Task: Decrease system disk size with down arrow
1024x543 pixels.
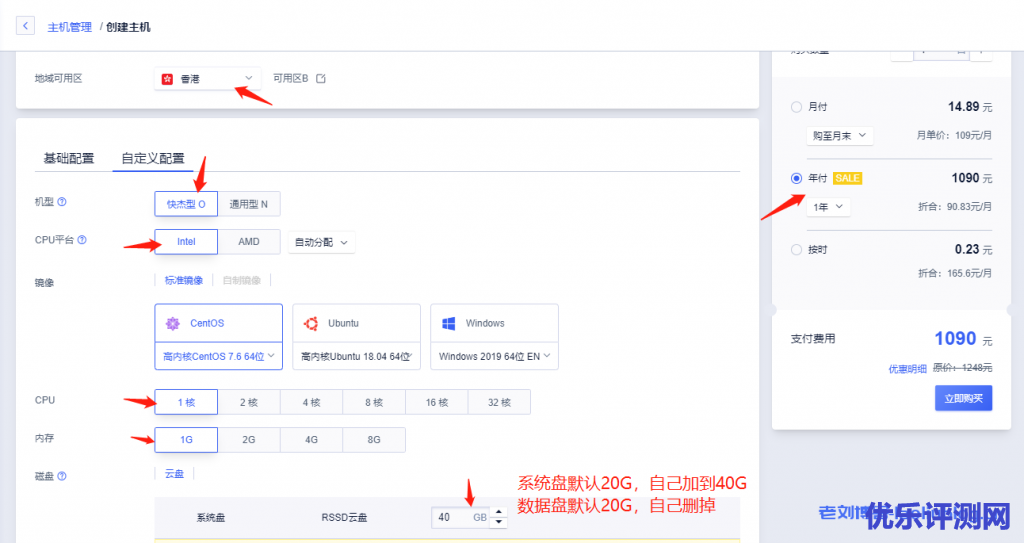Action: [x=499, y=522]
